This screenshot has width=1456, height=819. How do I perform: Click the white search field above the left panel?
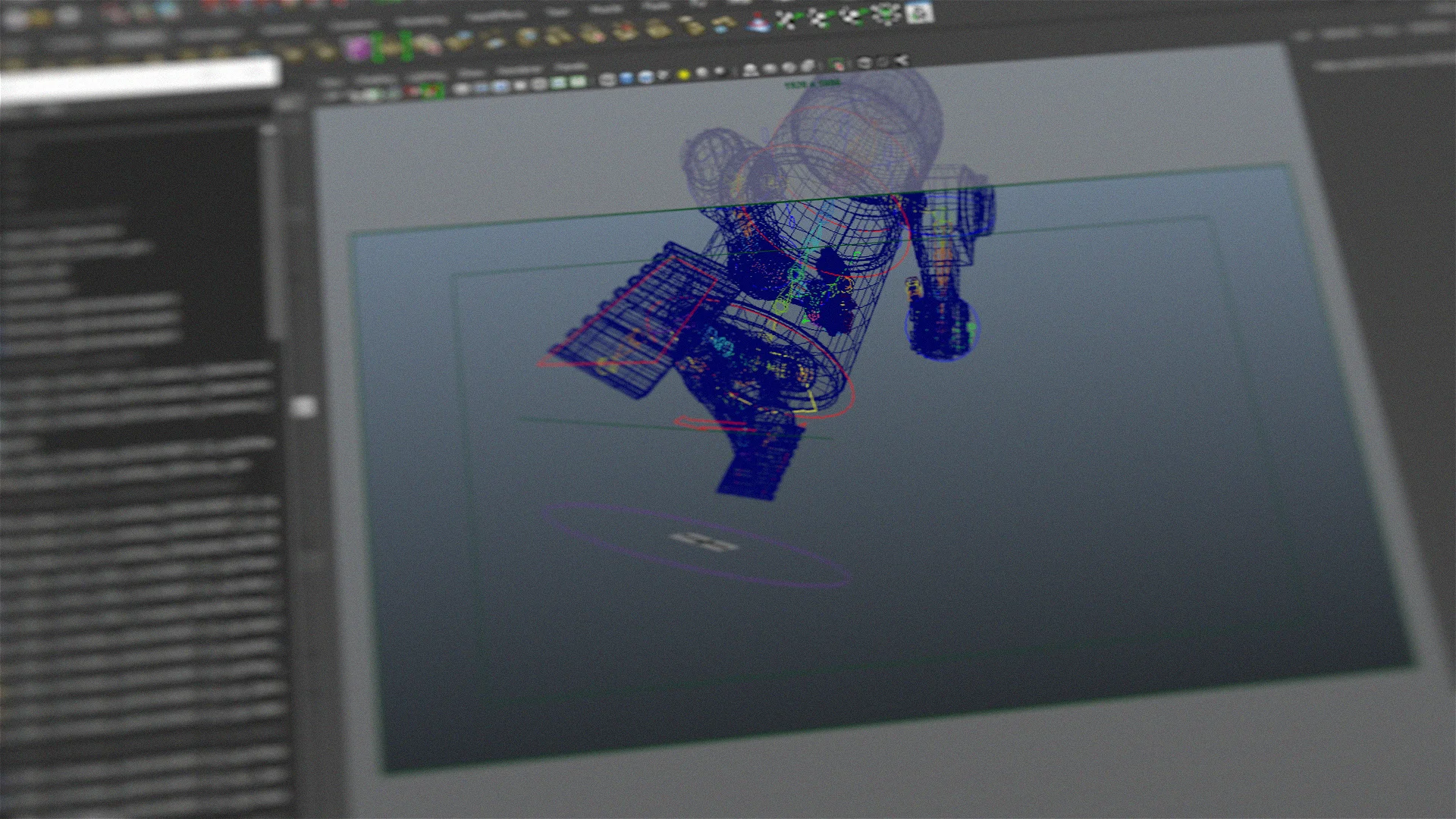click(140, 78)
